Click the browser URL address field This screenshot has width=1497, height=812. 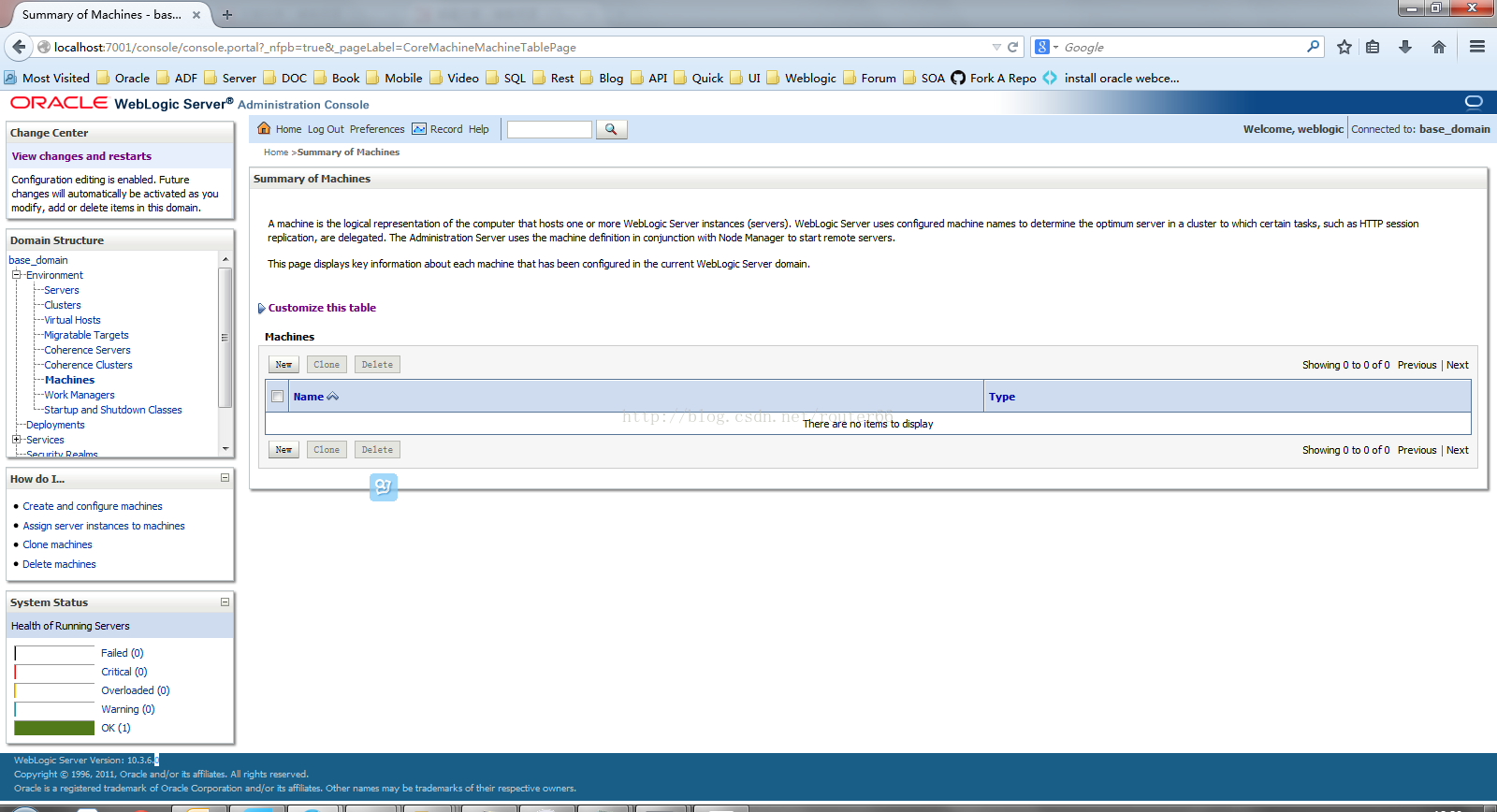pyautogui.click(x=519, y=47)
